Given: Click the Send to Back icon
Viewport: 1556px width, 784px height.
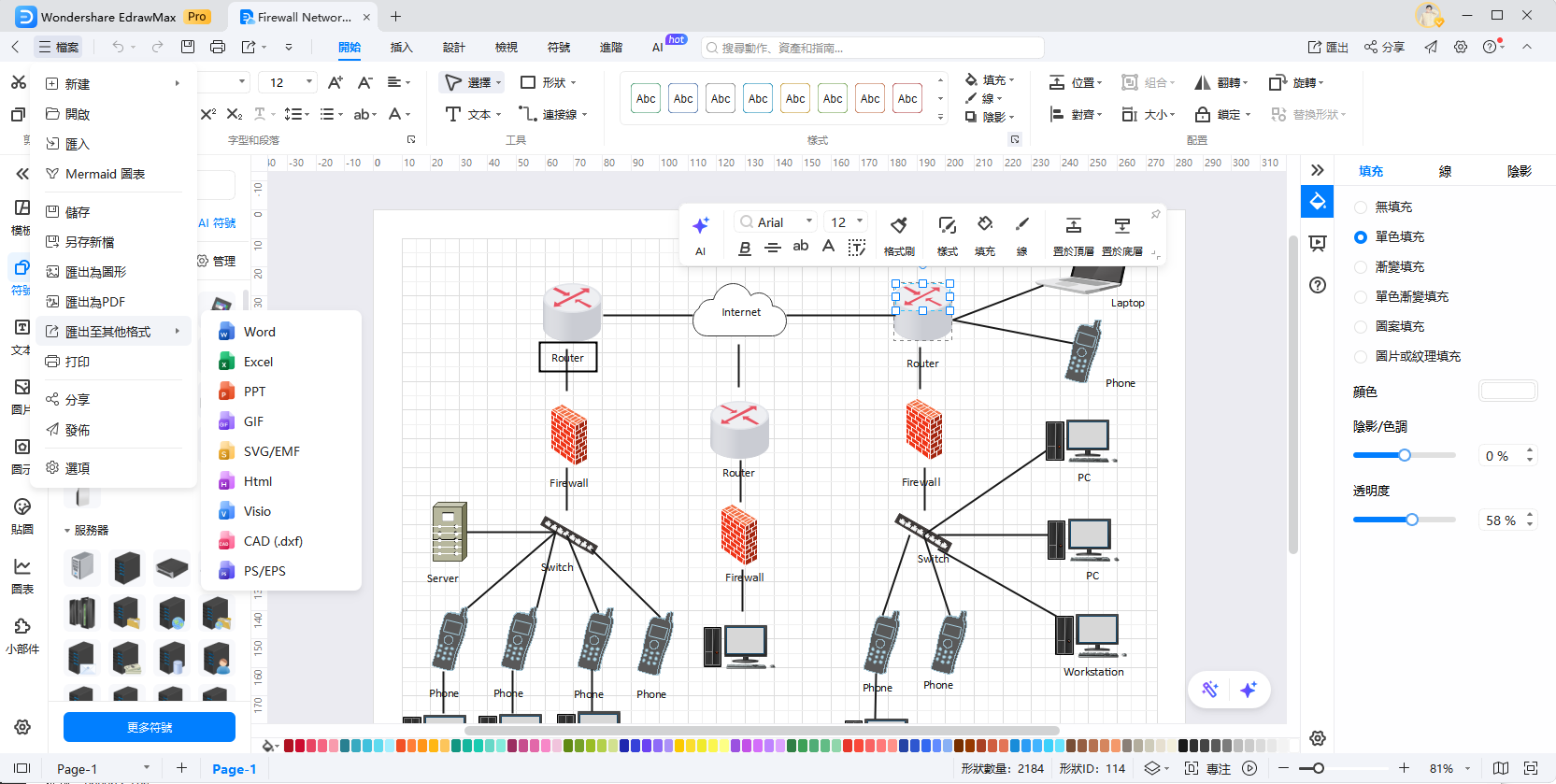Looking at the screenshot, I should tap(1121, 225).
